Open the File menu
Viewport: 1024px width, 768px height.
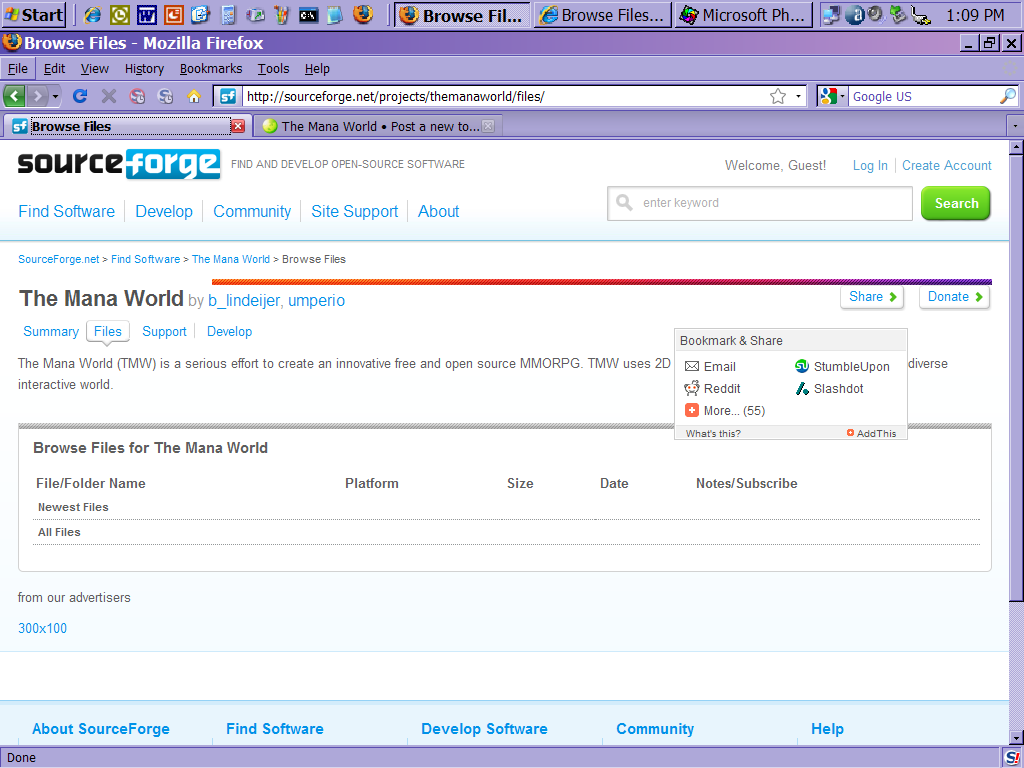pyautogui.click(x=18, y=69)
